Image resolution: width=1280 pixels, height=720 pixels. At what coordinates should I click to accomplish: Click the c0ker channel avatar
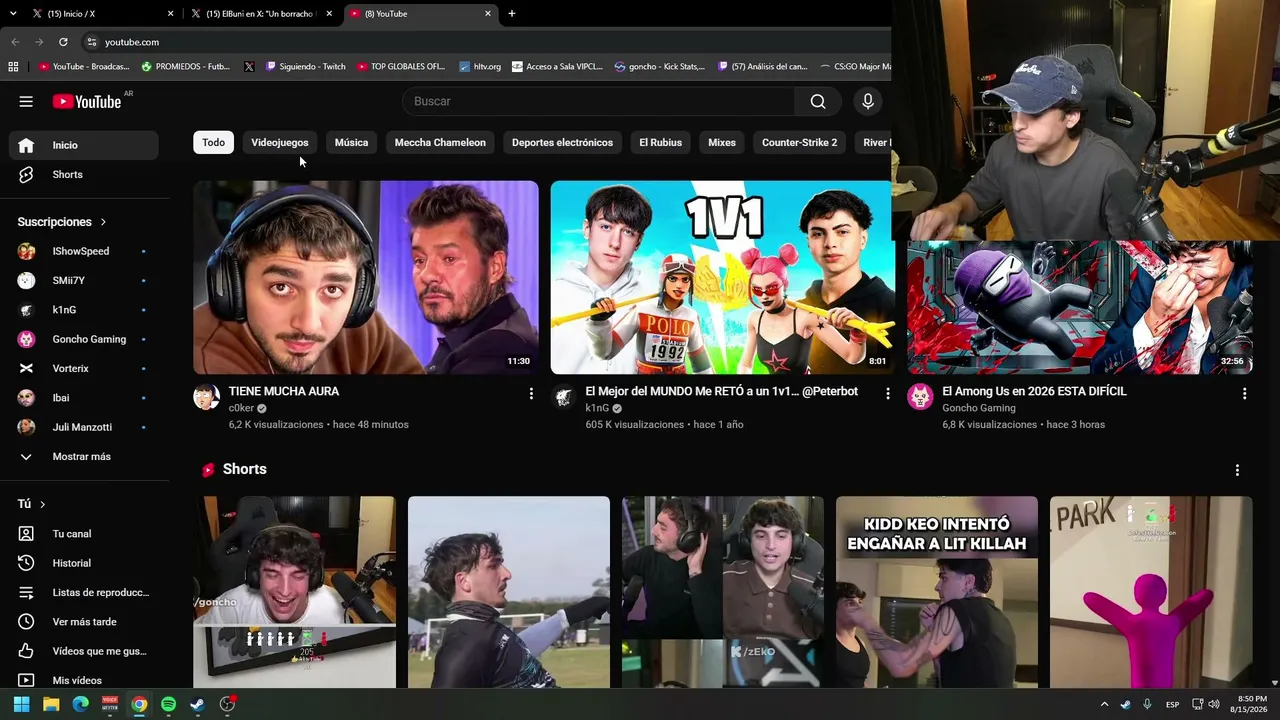(206, 397)
